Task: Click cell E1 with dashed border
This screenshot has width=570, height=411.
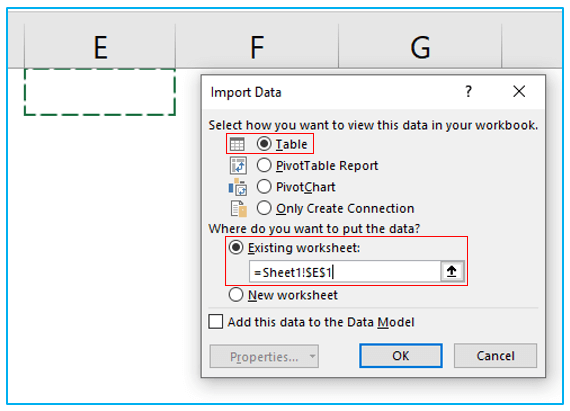Action: point(100,92)
